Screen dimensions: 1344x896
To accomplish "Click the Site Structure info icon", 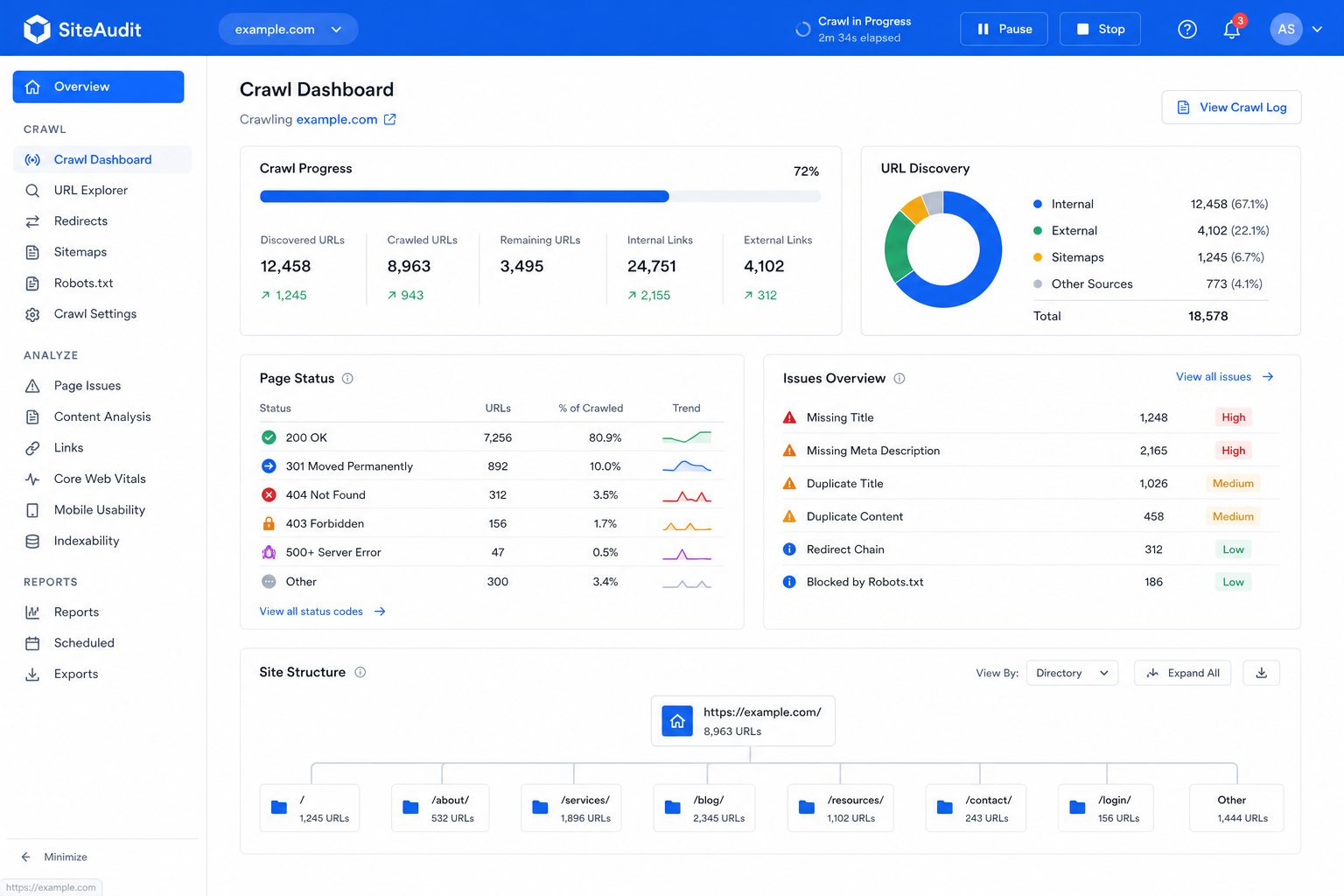I will (360, 672).
